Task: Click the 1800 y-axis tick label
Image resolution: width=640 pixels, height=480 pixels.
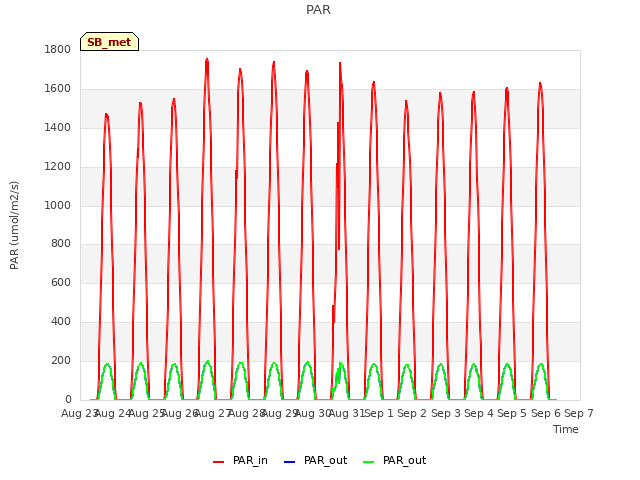Action: tap(58, 50)
